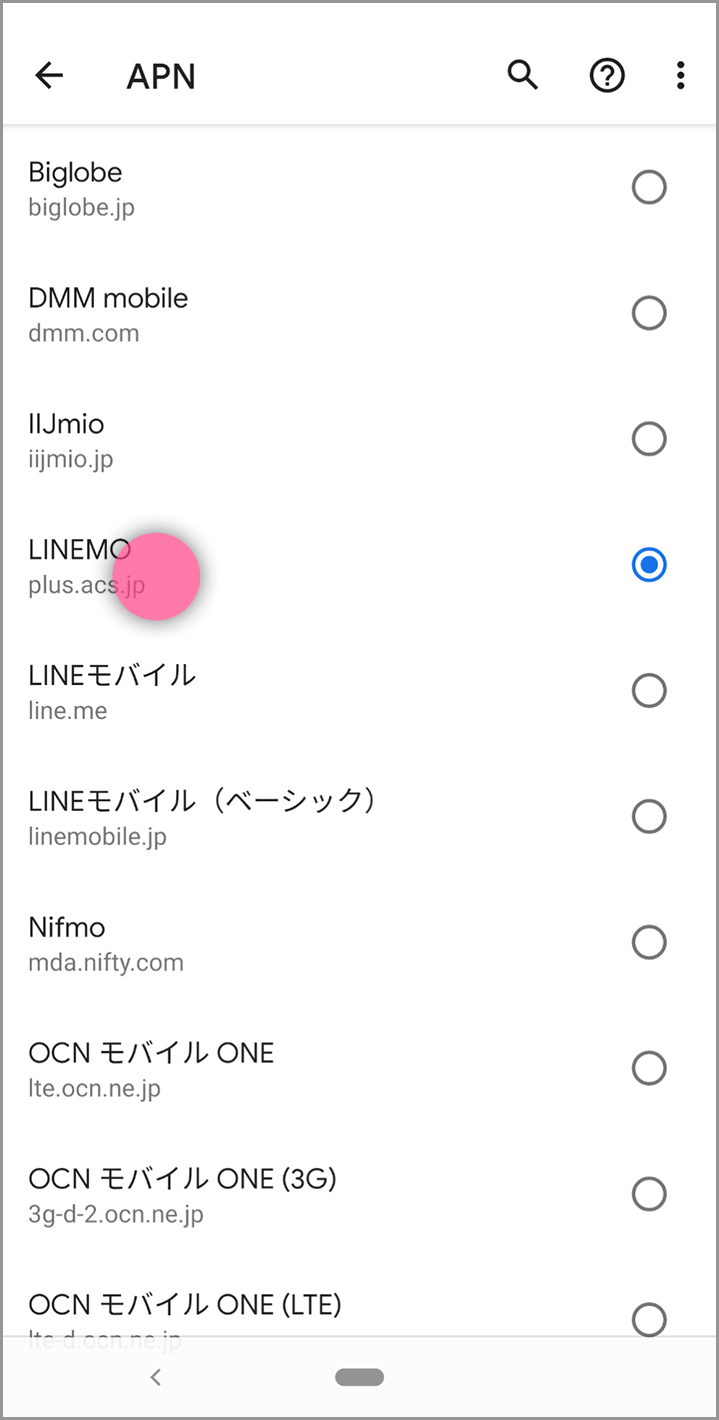
Task: Open the IIJmio iijmio.jp entry
Action: point(300,440)
